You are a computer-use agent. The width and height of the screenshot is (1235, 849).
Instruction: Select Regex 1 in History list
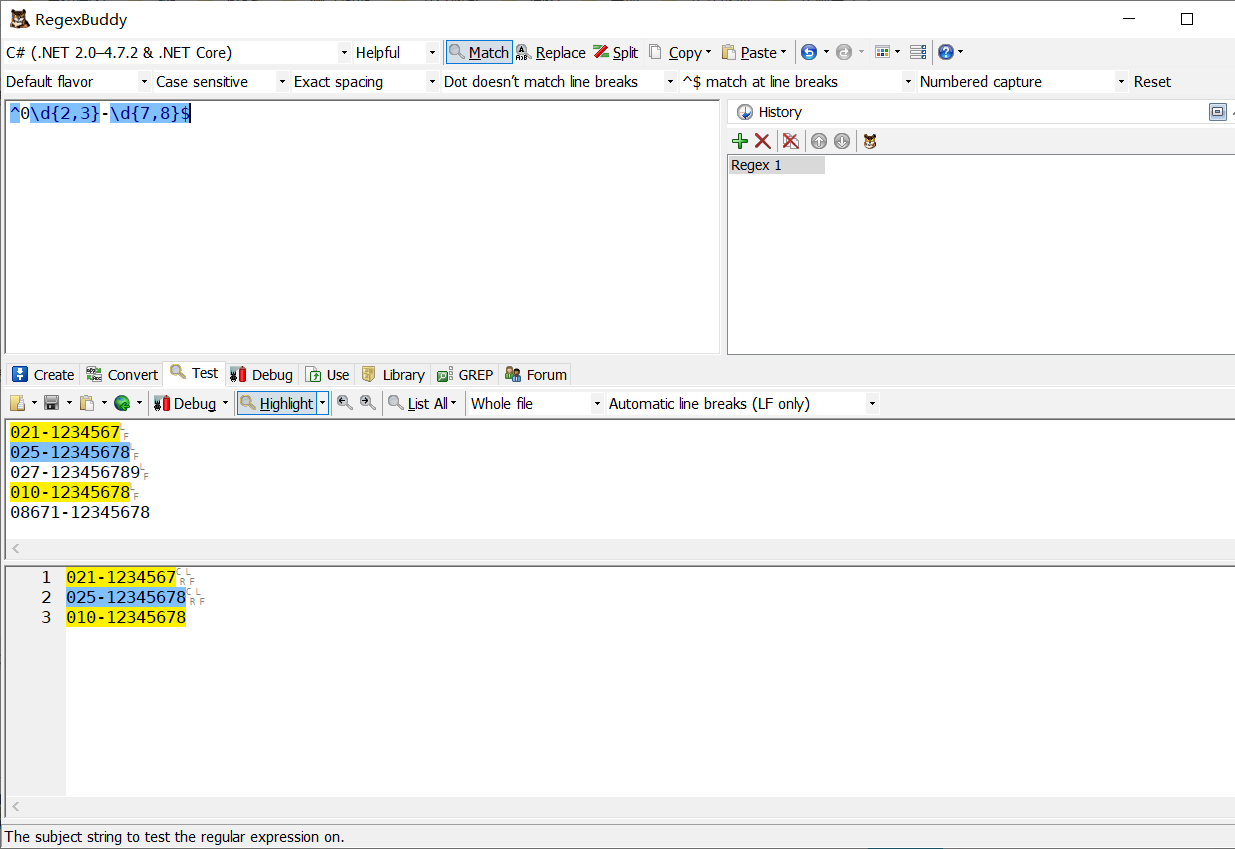point(777,165)
